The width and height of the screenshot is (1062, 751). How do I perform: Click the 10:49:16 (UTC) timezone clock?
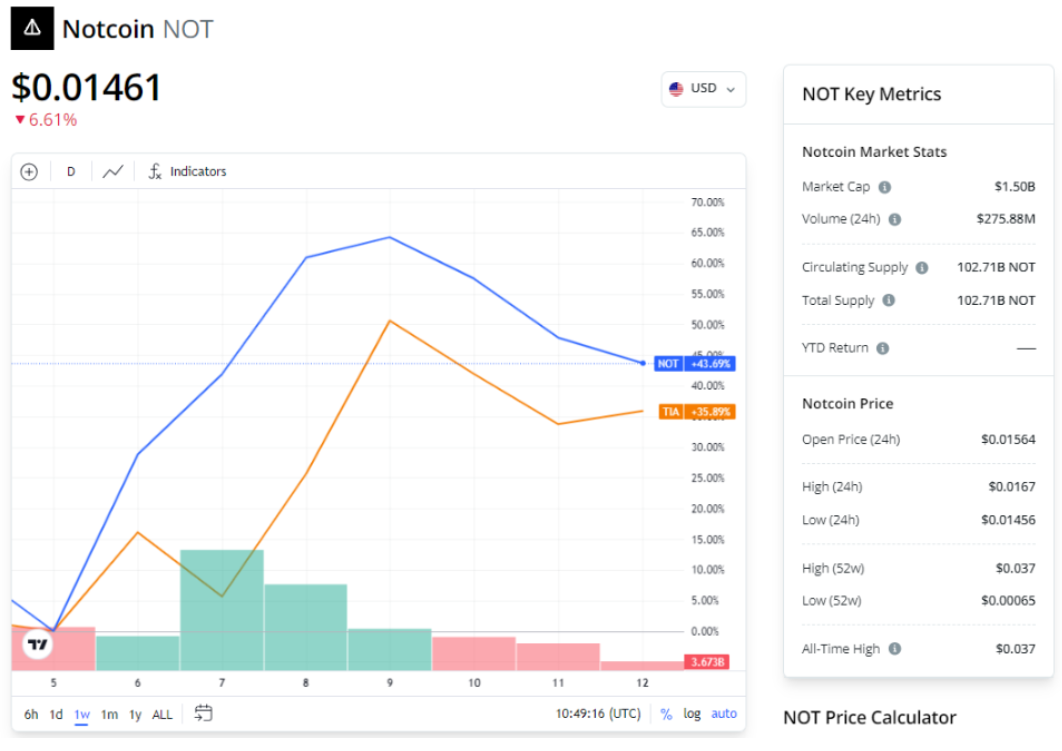[x=598, y=714]
